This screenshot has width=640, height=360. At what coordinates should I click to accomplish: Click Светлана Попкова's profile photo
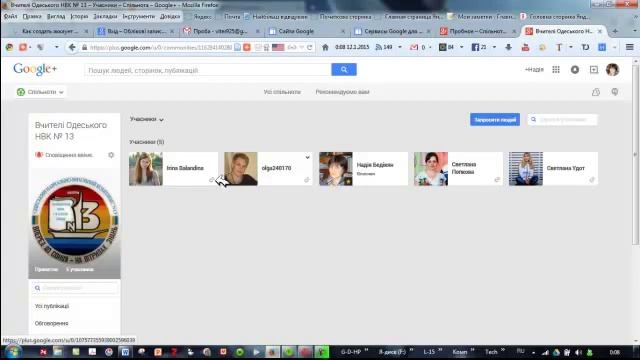(431, 169)
